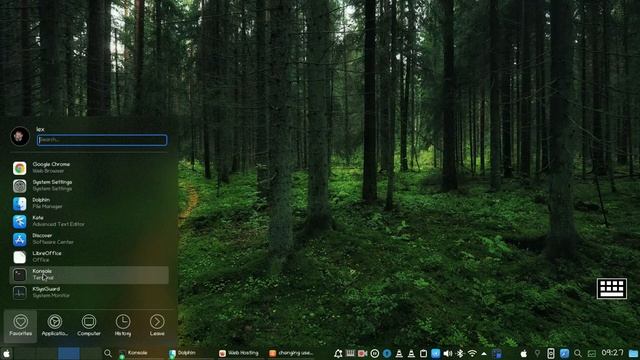Open the blue folder icon beside the clock

(633, 353)
